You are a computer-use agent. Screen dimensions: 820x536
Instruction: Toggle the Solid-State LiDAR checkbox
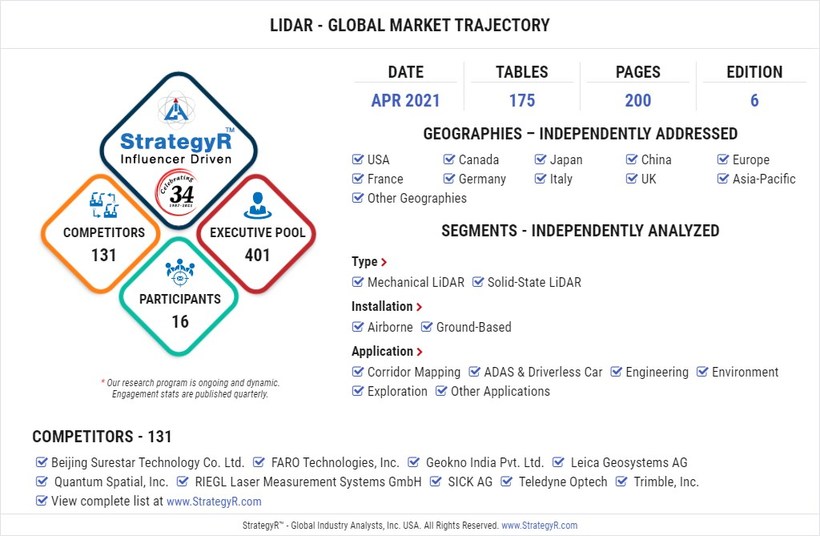click(478, 282)
